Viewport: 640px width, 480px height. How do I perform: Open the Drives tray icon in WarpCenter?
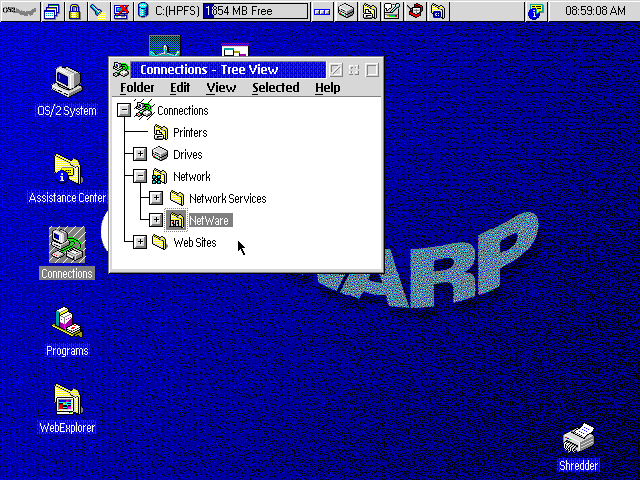[346, 11]
